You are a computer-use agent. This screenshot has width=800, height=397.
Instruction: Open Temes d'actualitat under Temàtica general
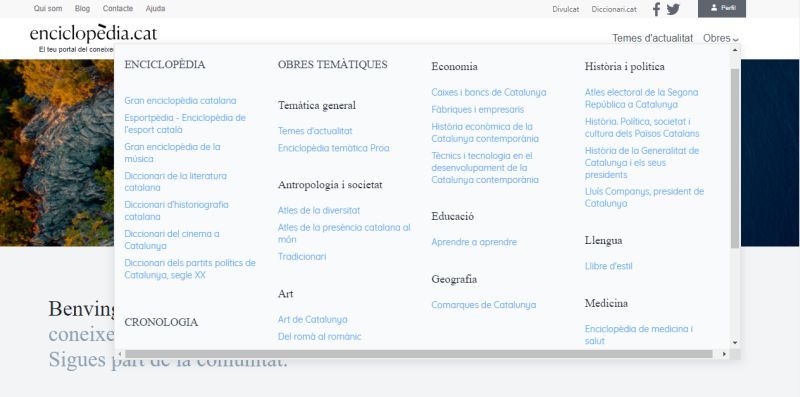point(315,131)
